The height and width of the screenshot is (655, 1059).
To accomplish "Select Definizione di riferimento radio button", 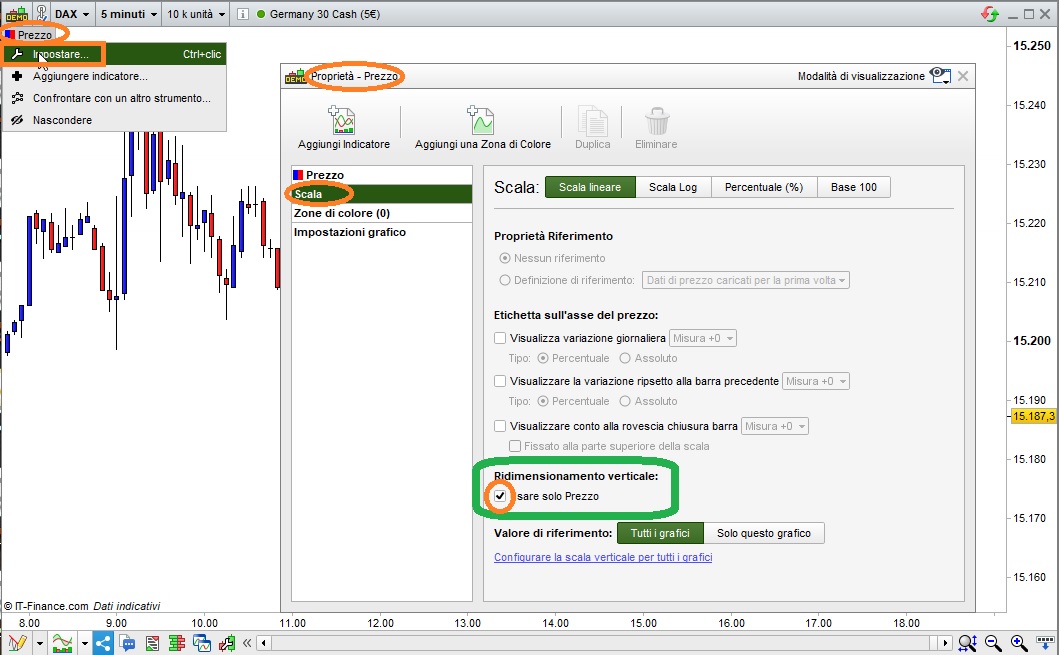I will click(x=505, y=280).
